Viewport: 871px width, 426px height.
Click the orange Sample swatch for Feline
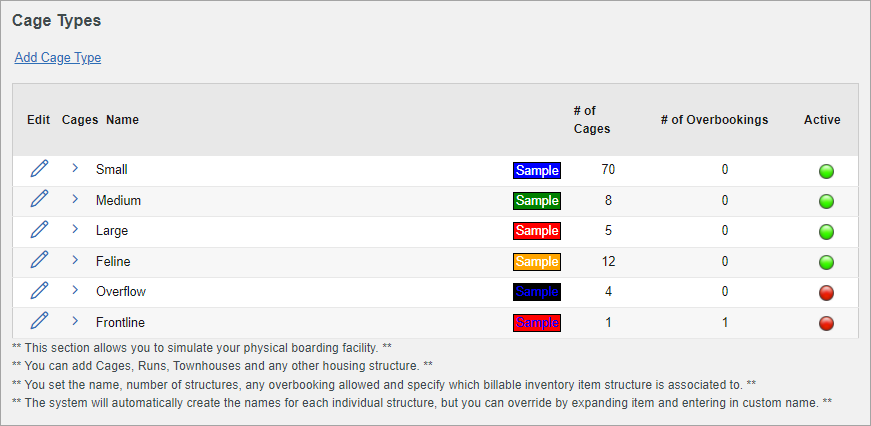(537, 262)
